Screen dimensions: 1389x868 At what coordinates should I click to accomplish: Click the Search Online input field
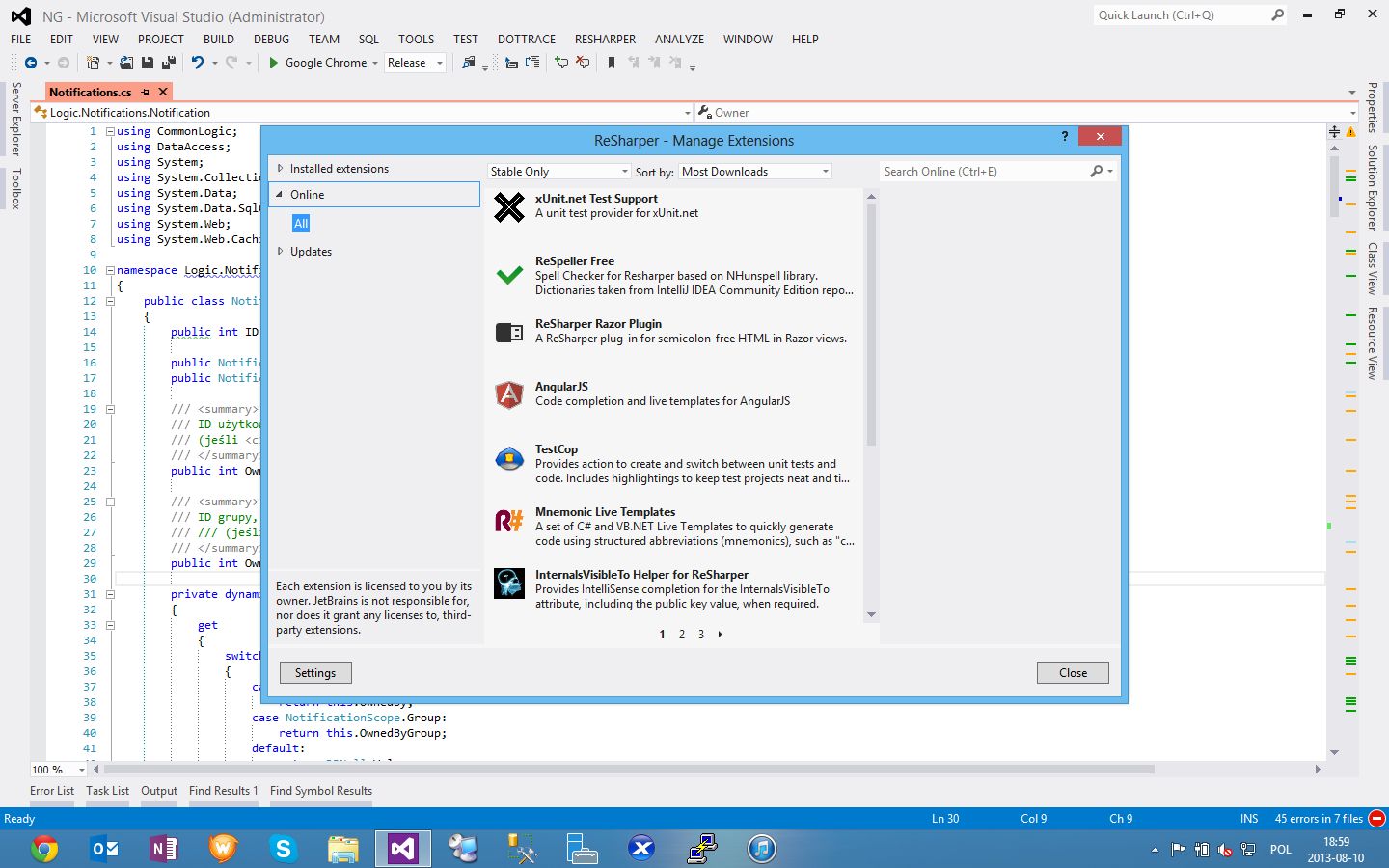984,172
